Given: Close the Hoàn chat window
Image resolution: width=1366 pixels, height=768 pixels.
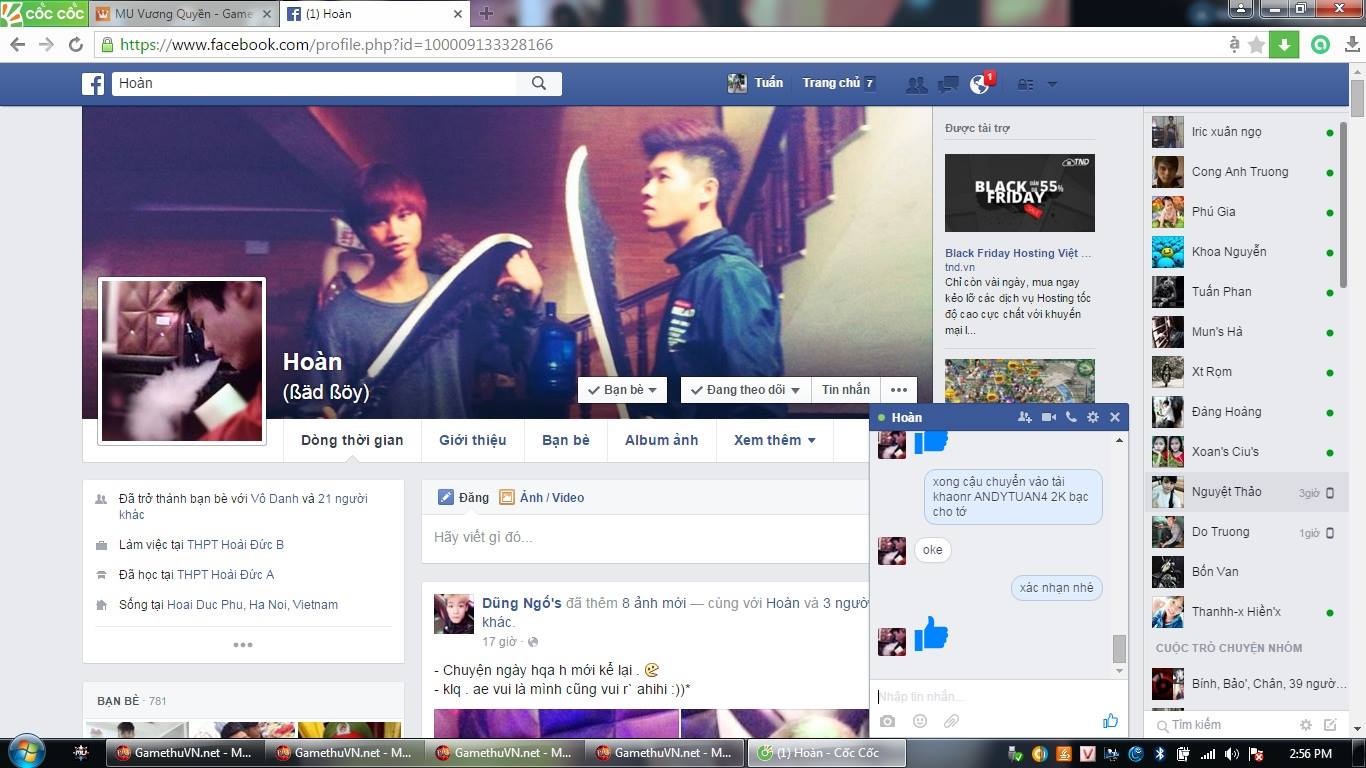Looking at the screenshot, I should [1115, 417].
